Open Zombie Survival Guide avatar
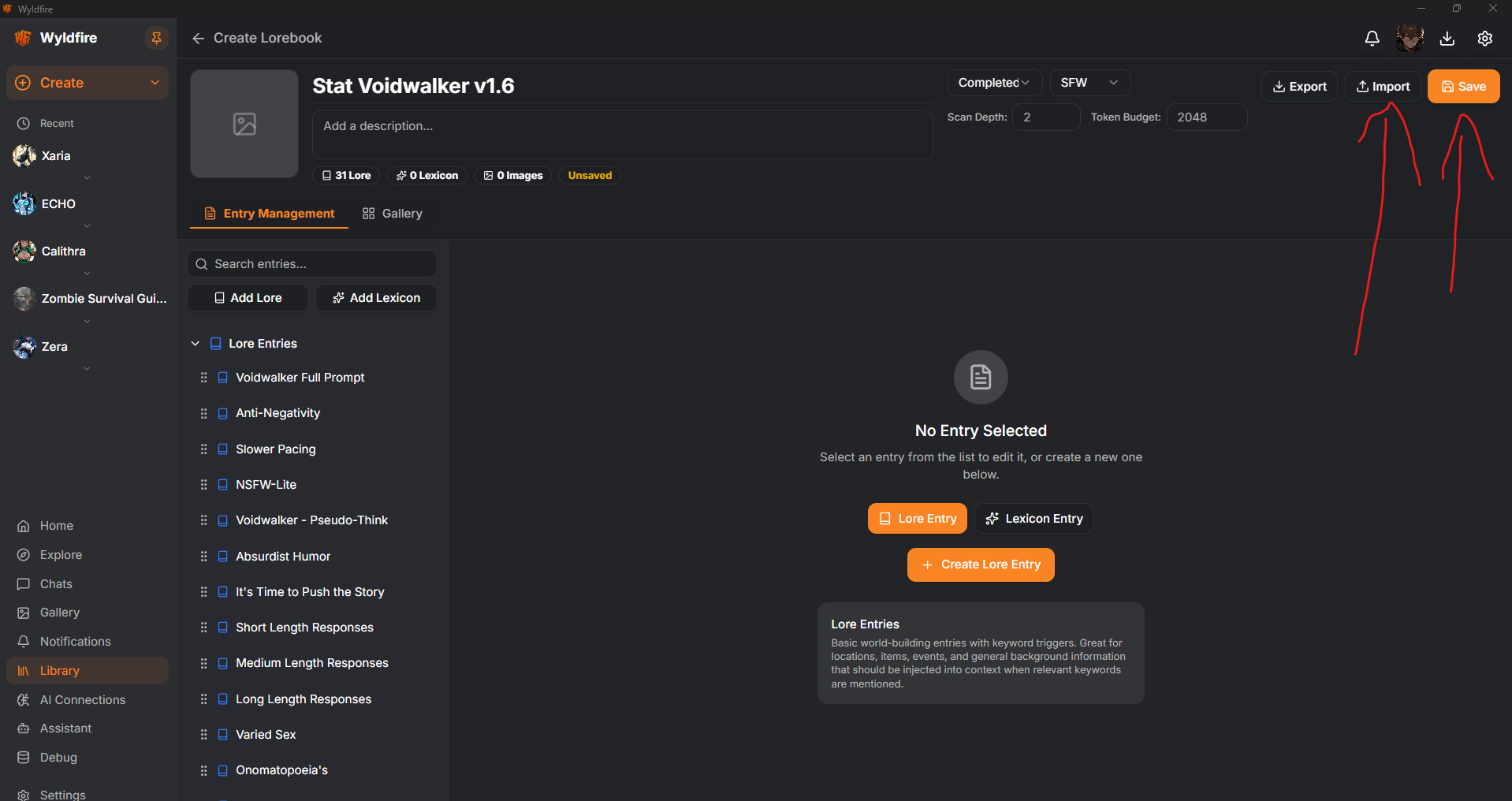The height and width of the screenshot is (801, 1512). pos(24,299)
